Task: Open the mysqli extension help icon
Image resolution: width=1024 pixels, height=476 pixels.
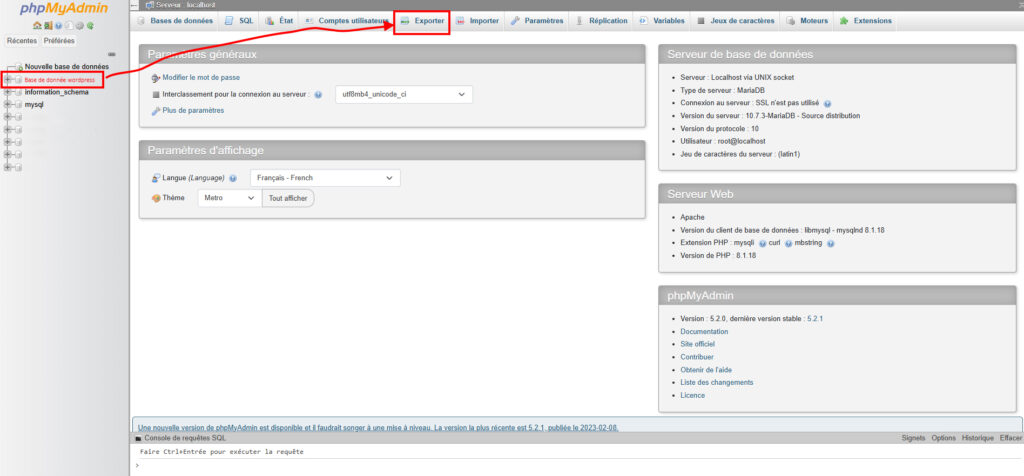Action: [x=762, y=243]
